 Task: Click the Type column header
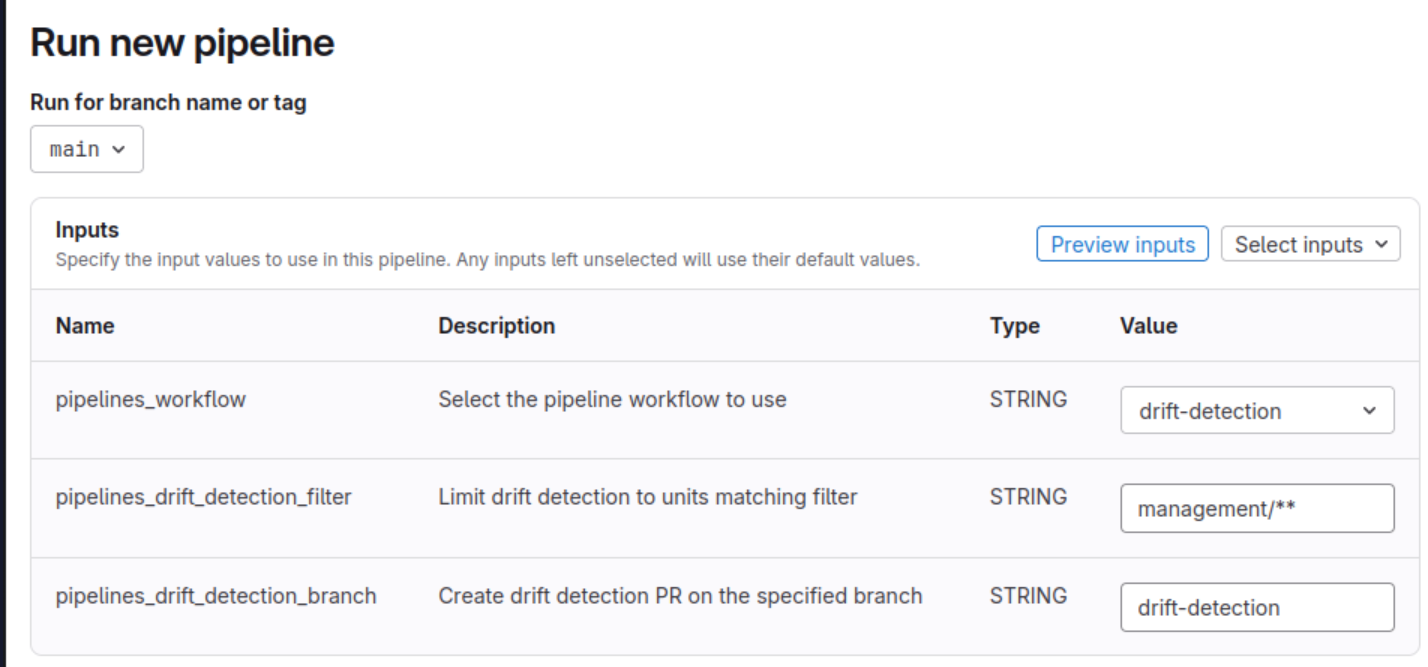1014,326
